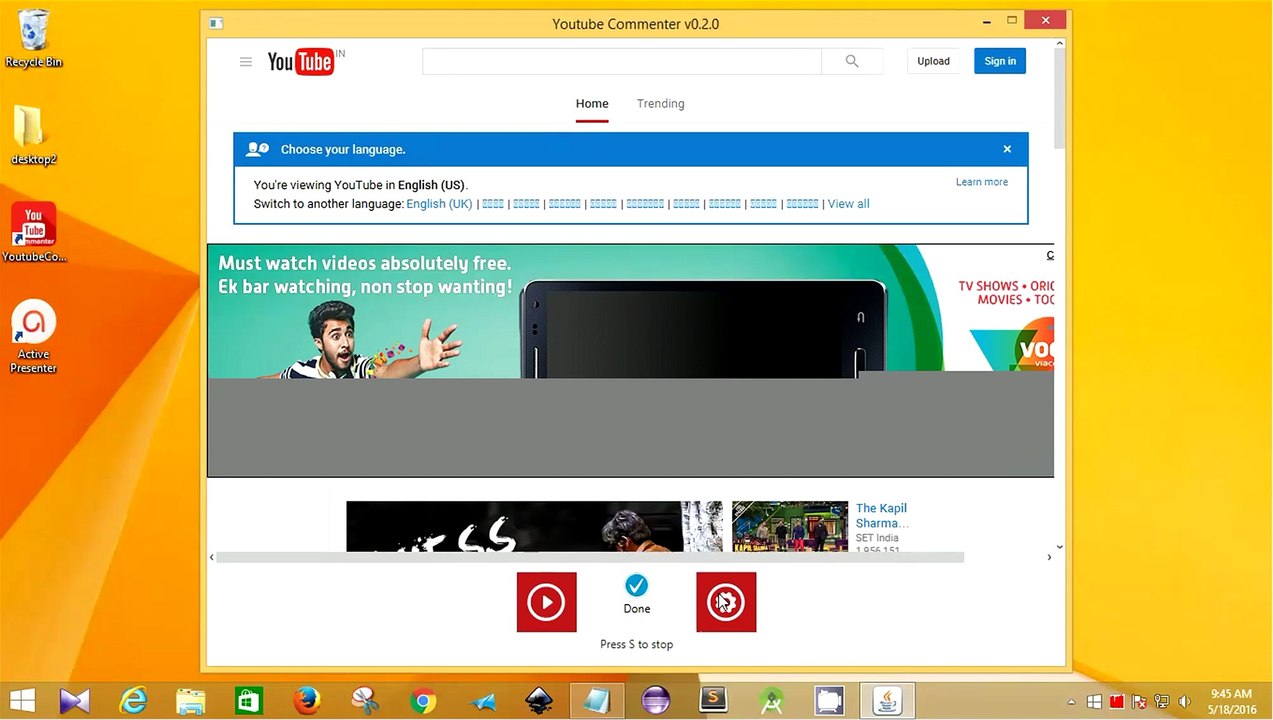Click The Kapil Sharma show thumbnail
Image resolution: width=1273 pixels, height=720 pixels.
point(790,526)
